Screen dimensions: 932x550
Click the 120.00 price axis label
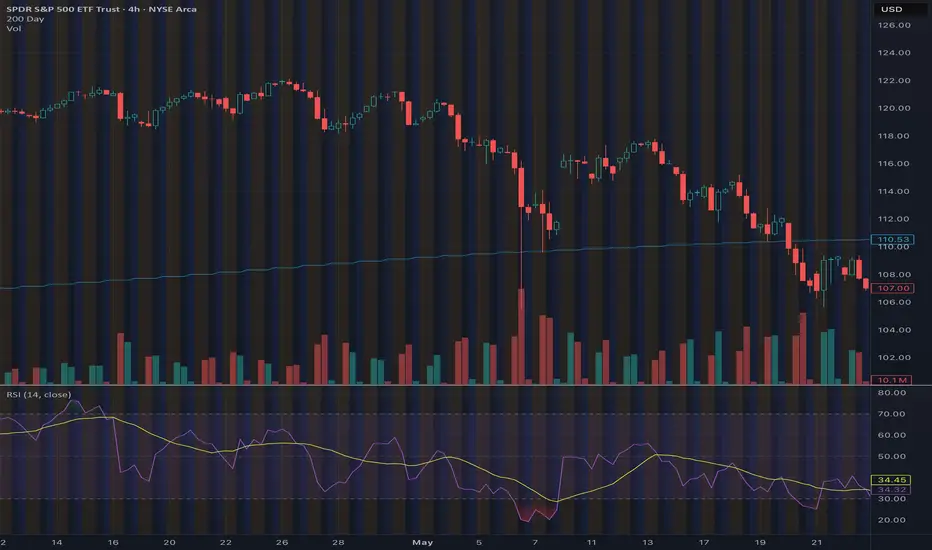[894, 108]
